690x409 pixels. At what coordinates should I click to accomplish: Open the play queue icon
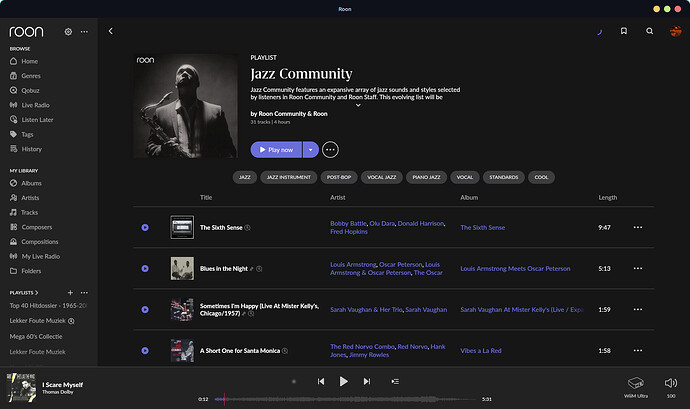395,382
